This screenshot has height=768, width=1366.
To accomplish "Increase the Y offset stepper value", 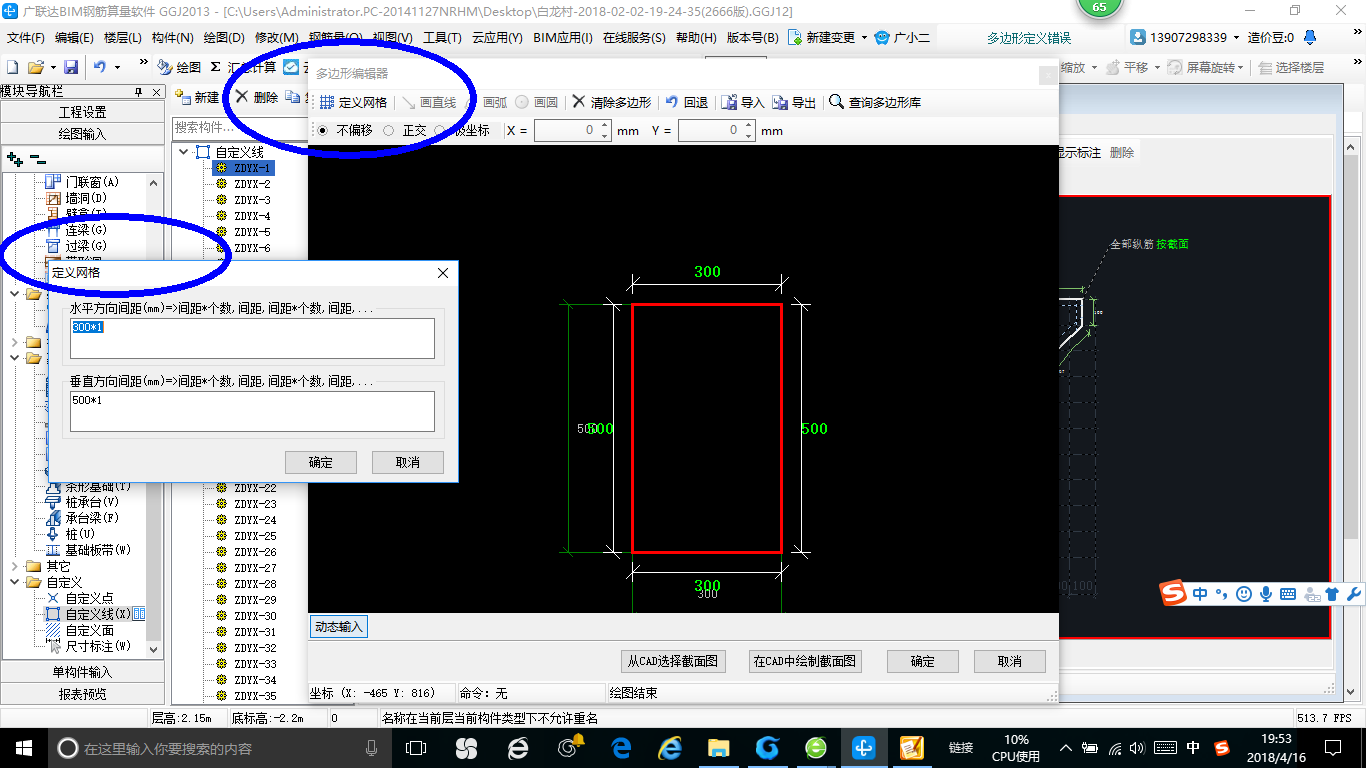I will 748,126.
